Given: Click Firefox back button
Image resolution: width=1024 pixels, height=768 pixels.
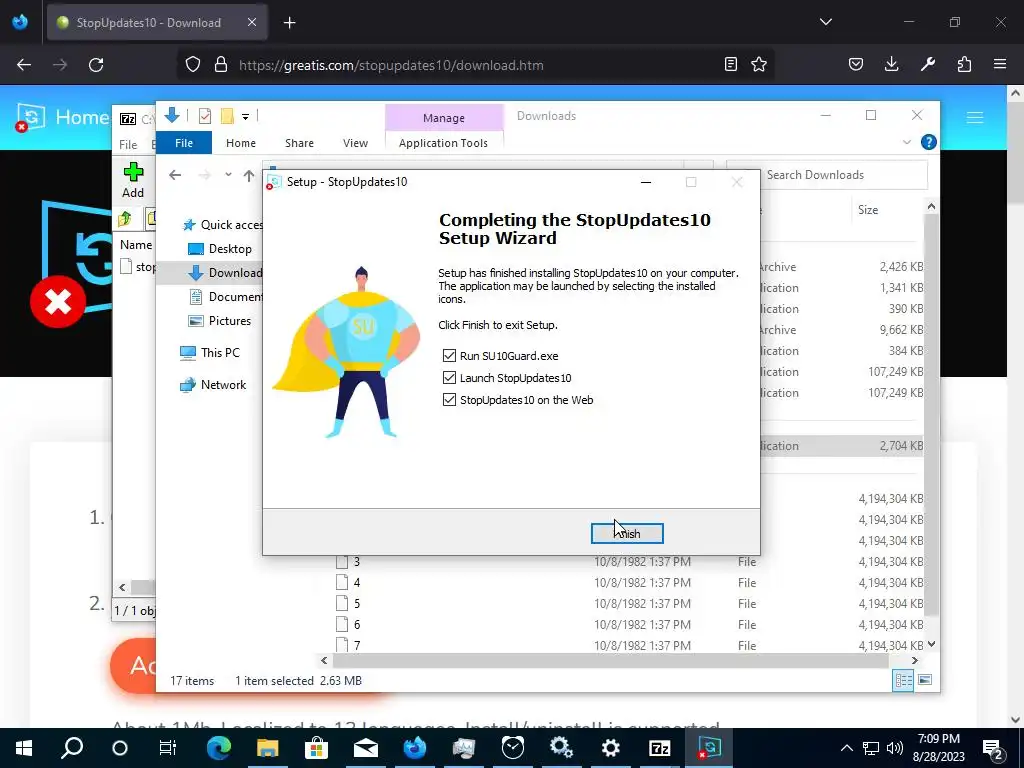Looking at the screenshot, I should point(24,65).
